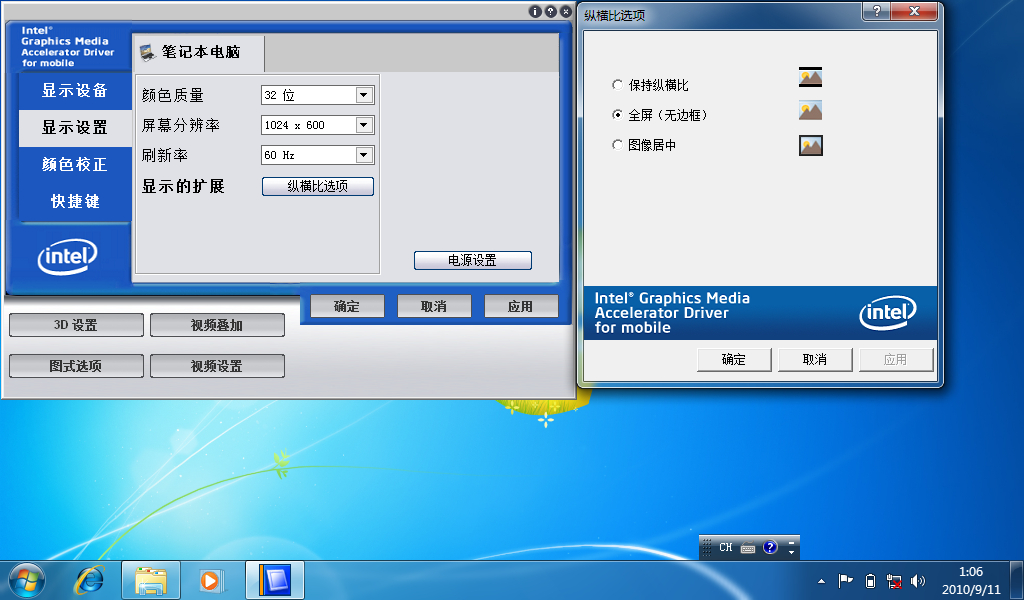
Task: Click the centered-image preview icon beside 图像居中
Action: [810, 145]
